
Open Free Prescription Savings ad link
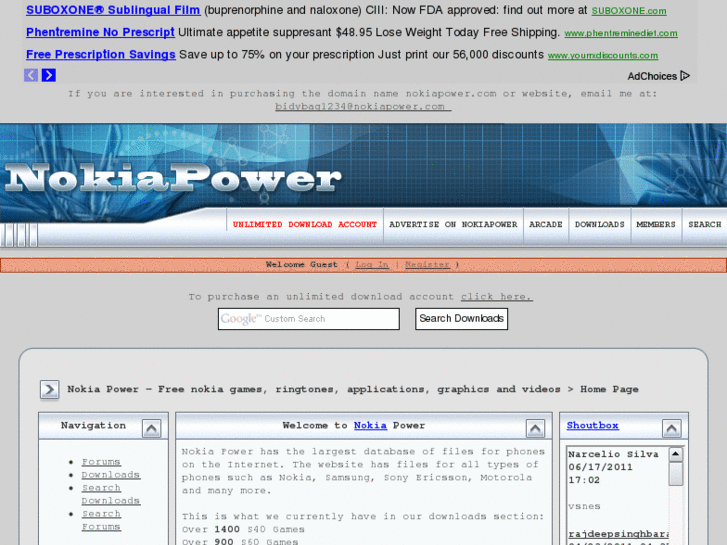101,55
